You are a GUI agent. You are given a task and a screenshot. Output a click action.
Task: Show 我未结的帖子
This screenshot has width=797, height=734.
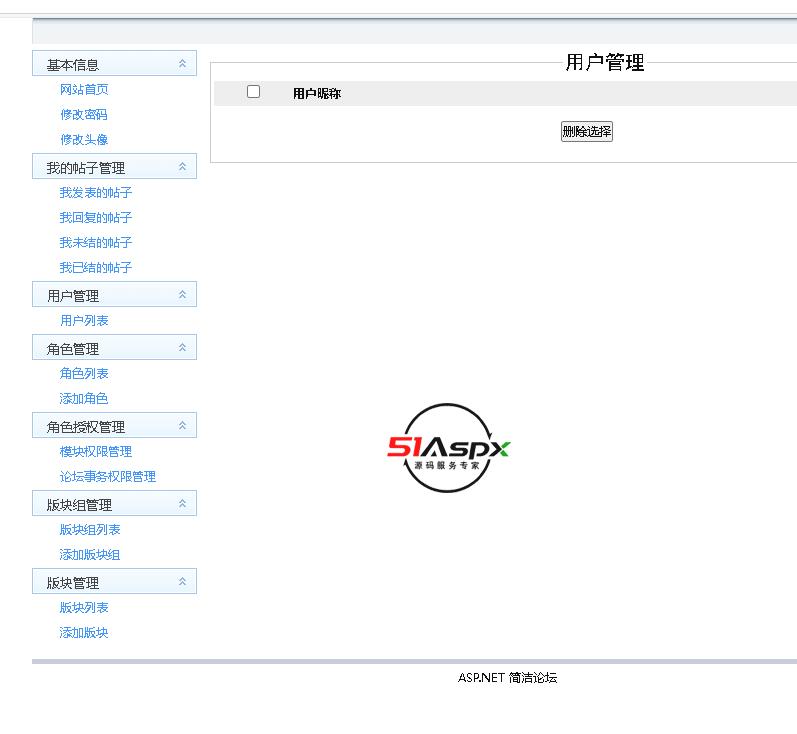pos(96,242)
